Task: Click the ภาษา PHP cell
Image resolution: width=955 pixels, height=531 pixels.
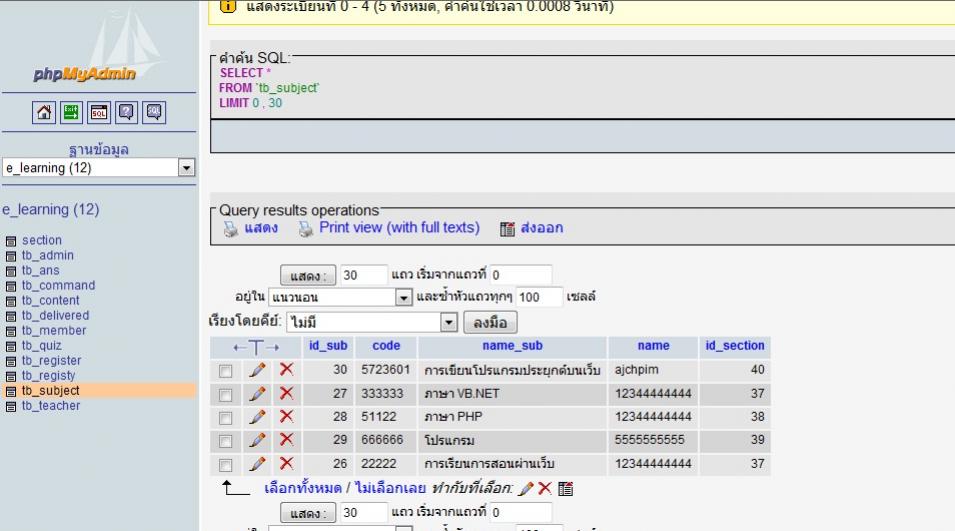Action: [x=512, y=417]
